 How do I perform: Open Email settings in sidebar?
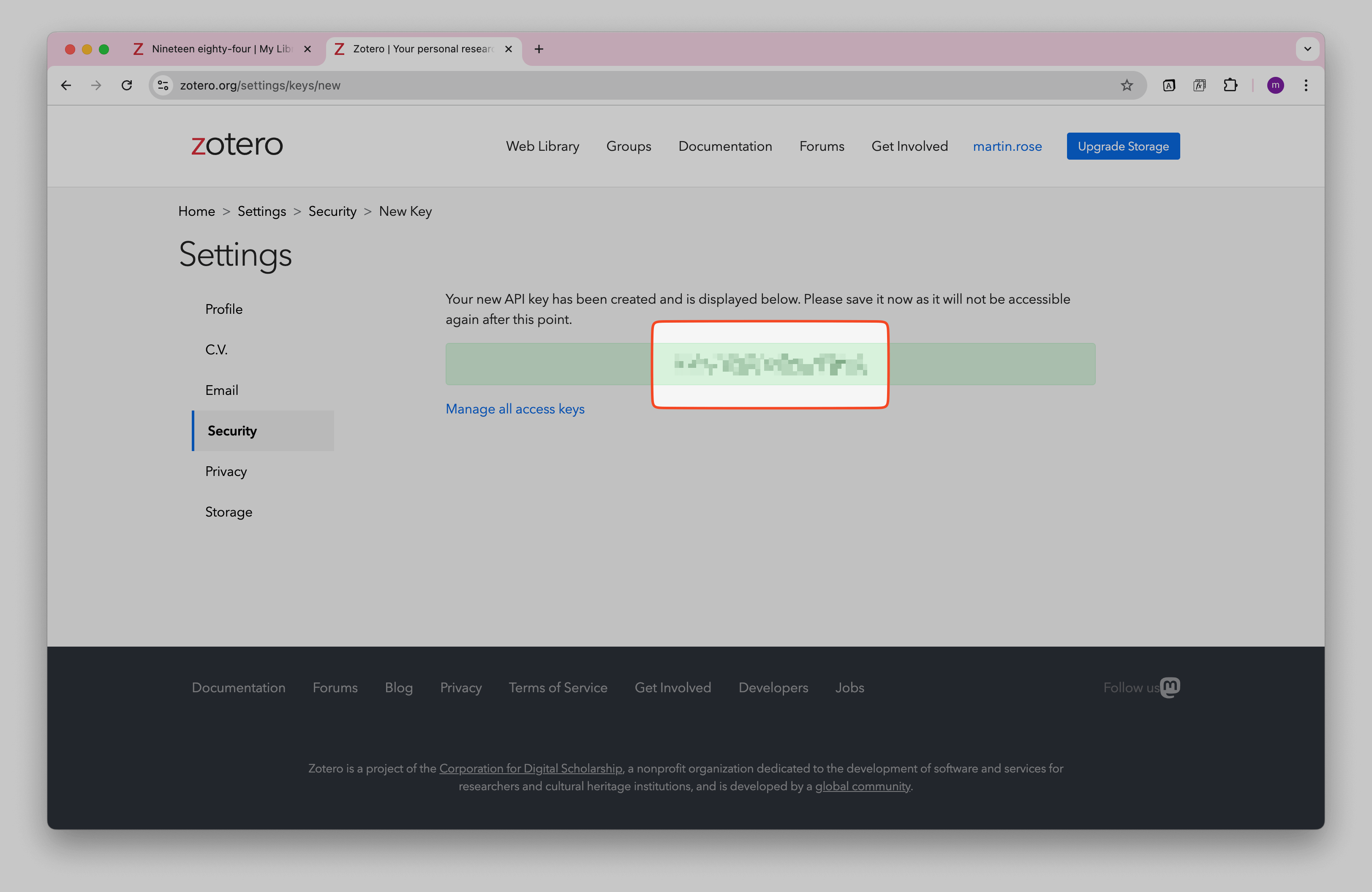coord(221,390)
